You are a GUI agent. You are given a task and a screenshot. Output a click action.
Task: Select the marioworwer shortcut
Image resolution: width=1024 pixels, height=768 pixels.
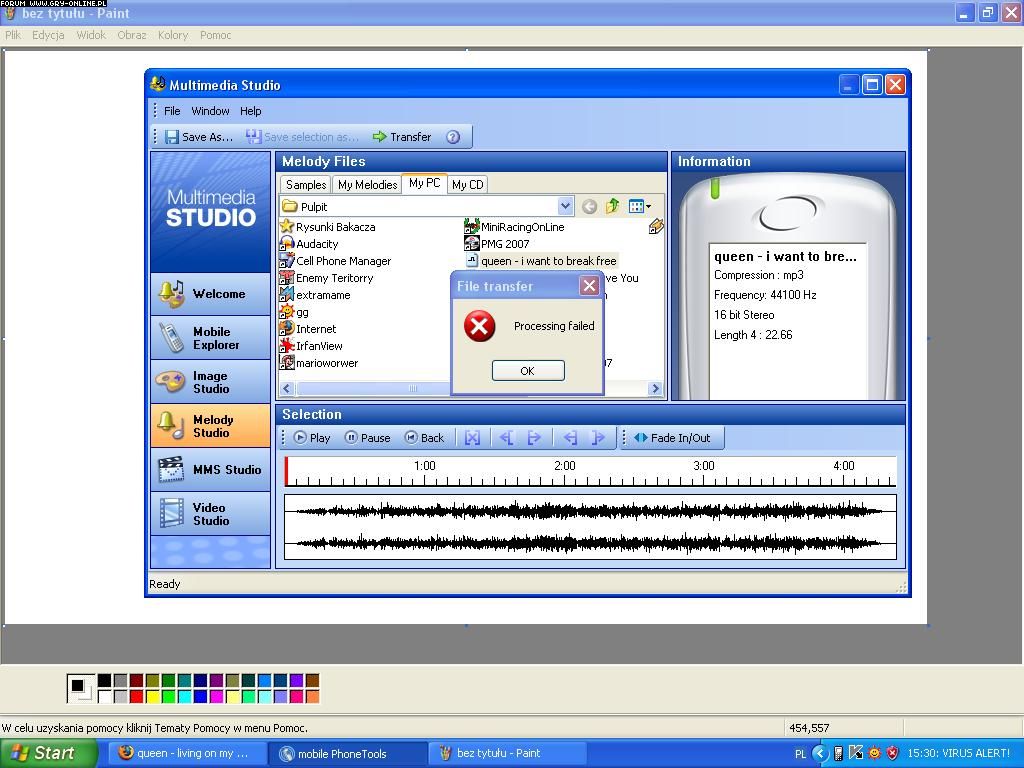point(319,362)
